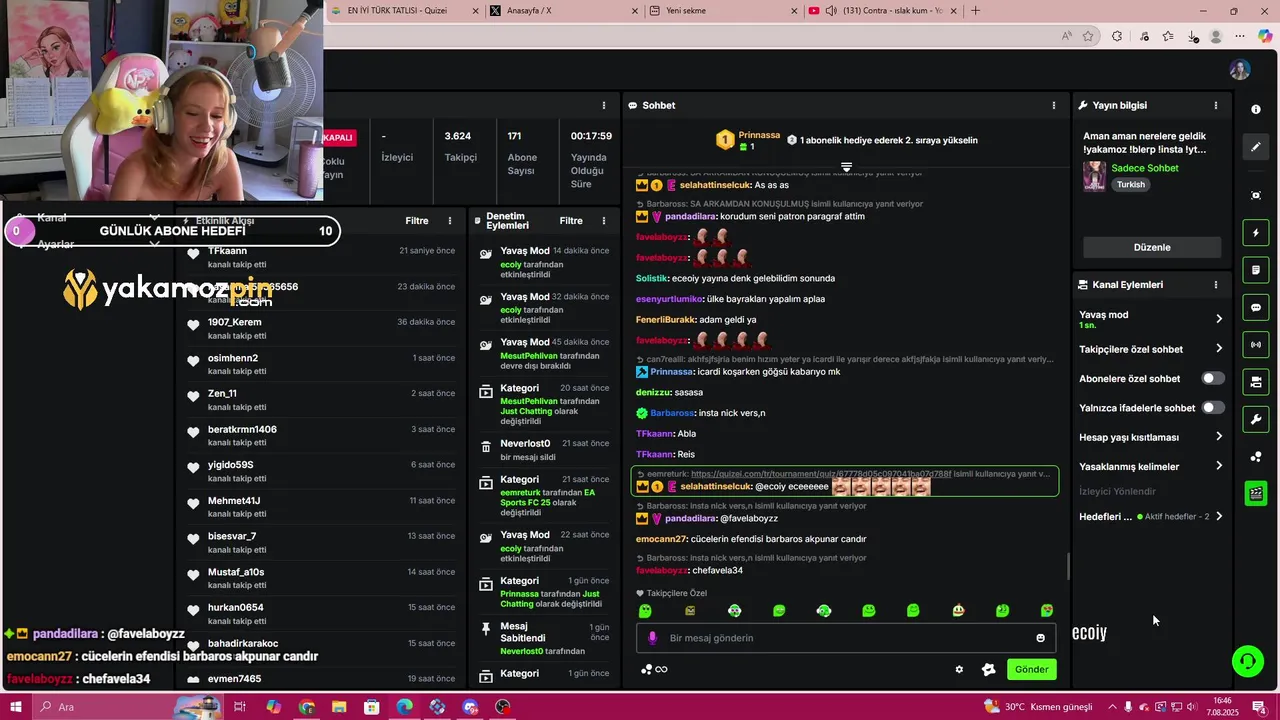1280x720 pixels.
Task: Click the broadcast signal icon in sidebar
Action: coord(1256,345)
